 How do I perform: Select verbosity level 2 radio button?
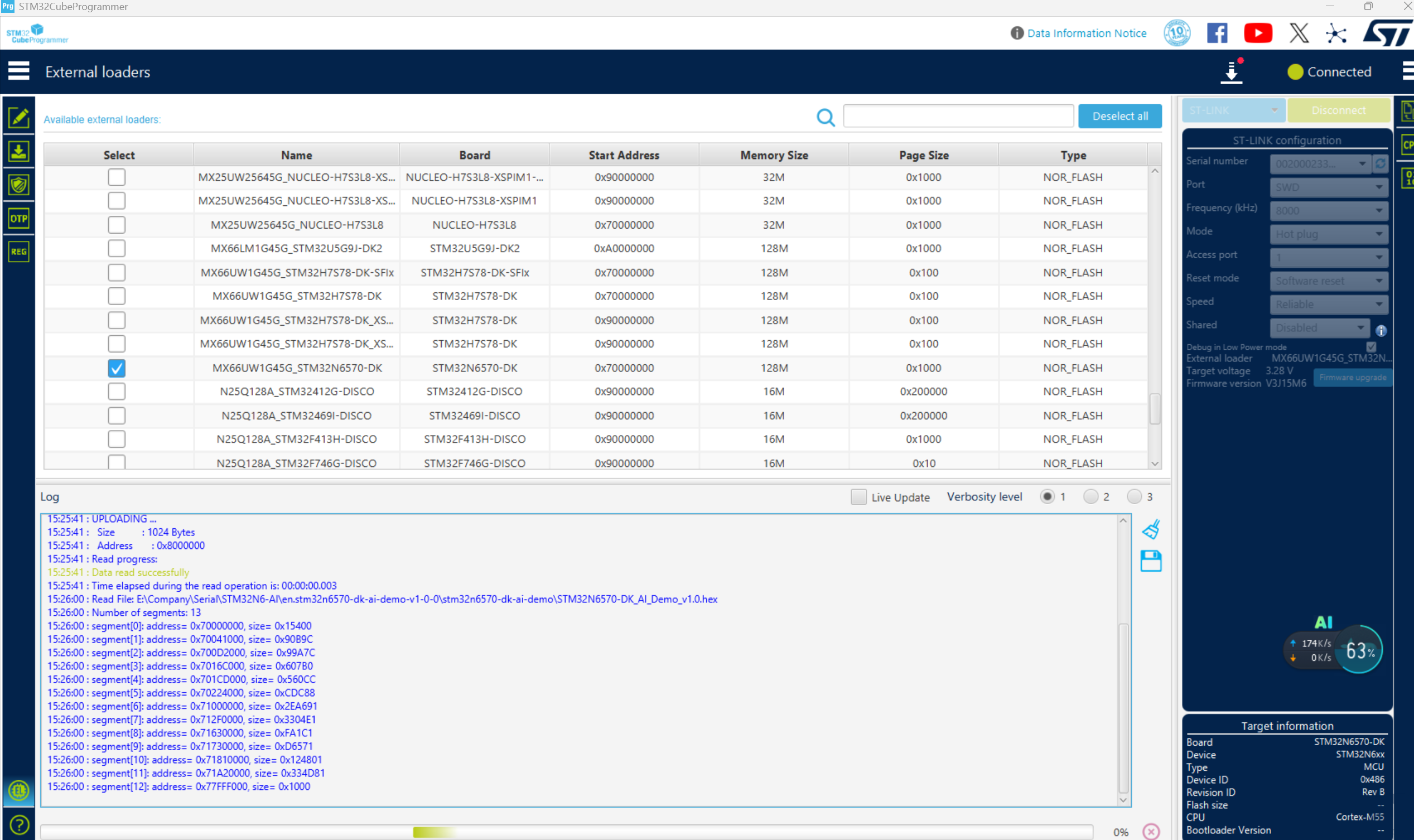coord(1091,496)
